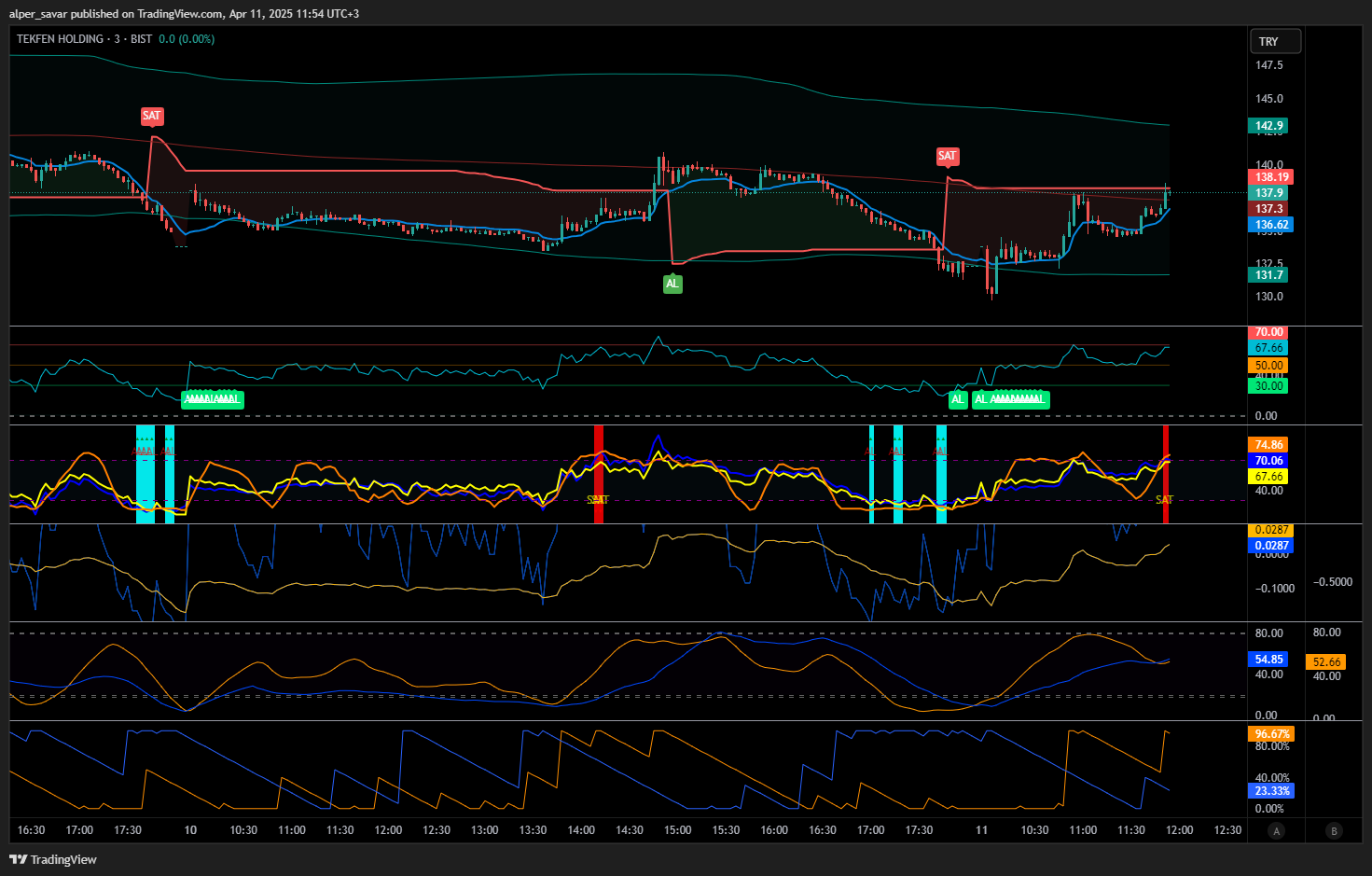Viewport: 1372px width, 876px height.
Task: Click the 137.9 last price tag
Action: pos(1268,193)
